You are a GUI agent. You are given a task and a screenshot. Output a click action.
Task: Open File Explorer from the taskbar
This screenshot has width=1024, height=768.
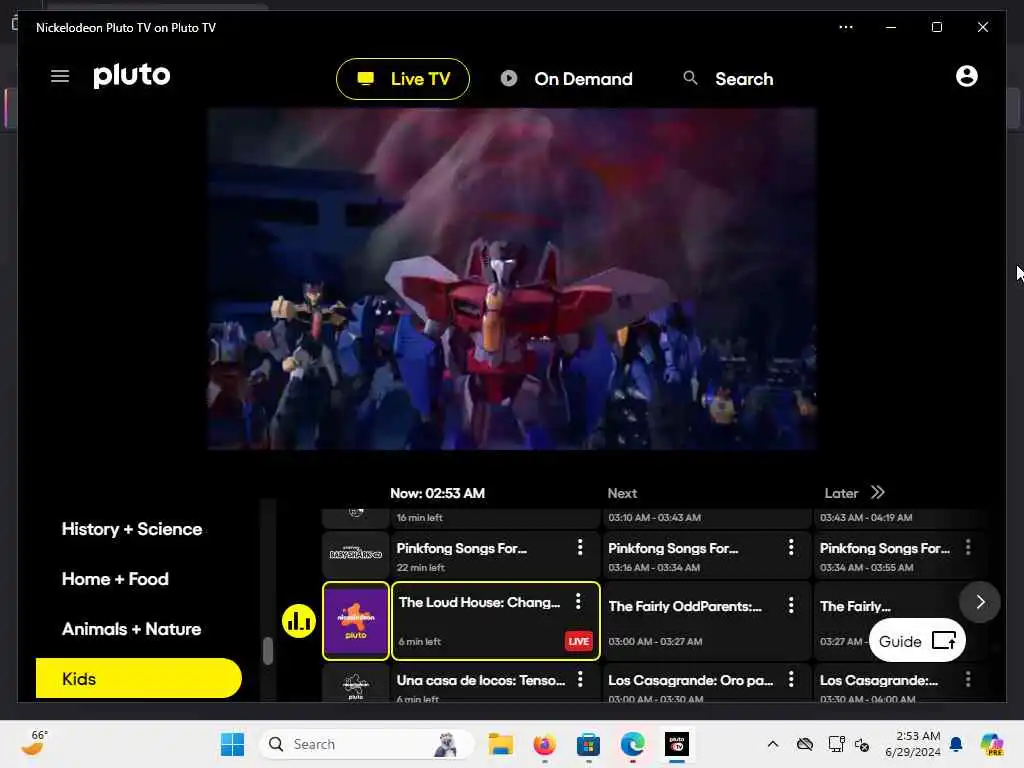[x=501, y=744]
